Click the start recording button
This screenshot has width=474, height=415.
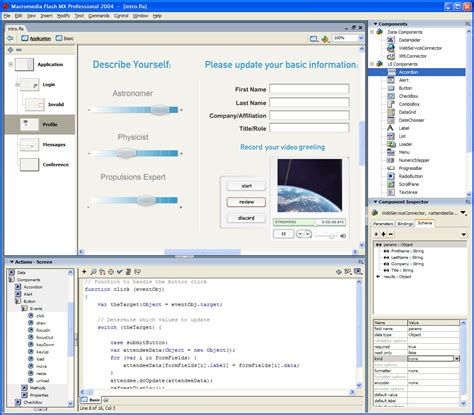(x=246, y=186)
